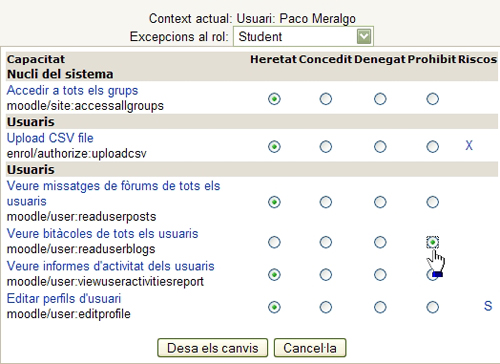Screen dimensions: 500x364
Task: Click the Prohibit column header
Action: pos(432,59)
